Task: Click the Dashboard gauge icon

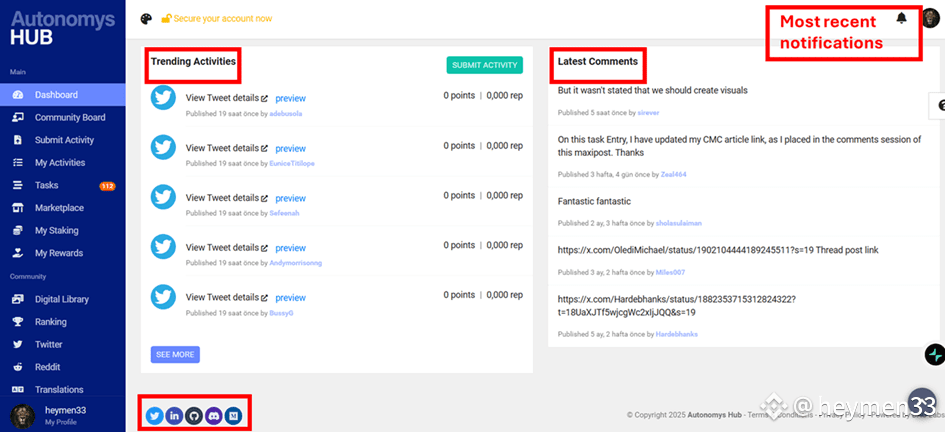Action: pos(17,95)
